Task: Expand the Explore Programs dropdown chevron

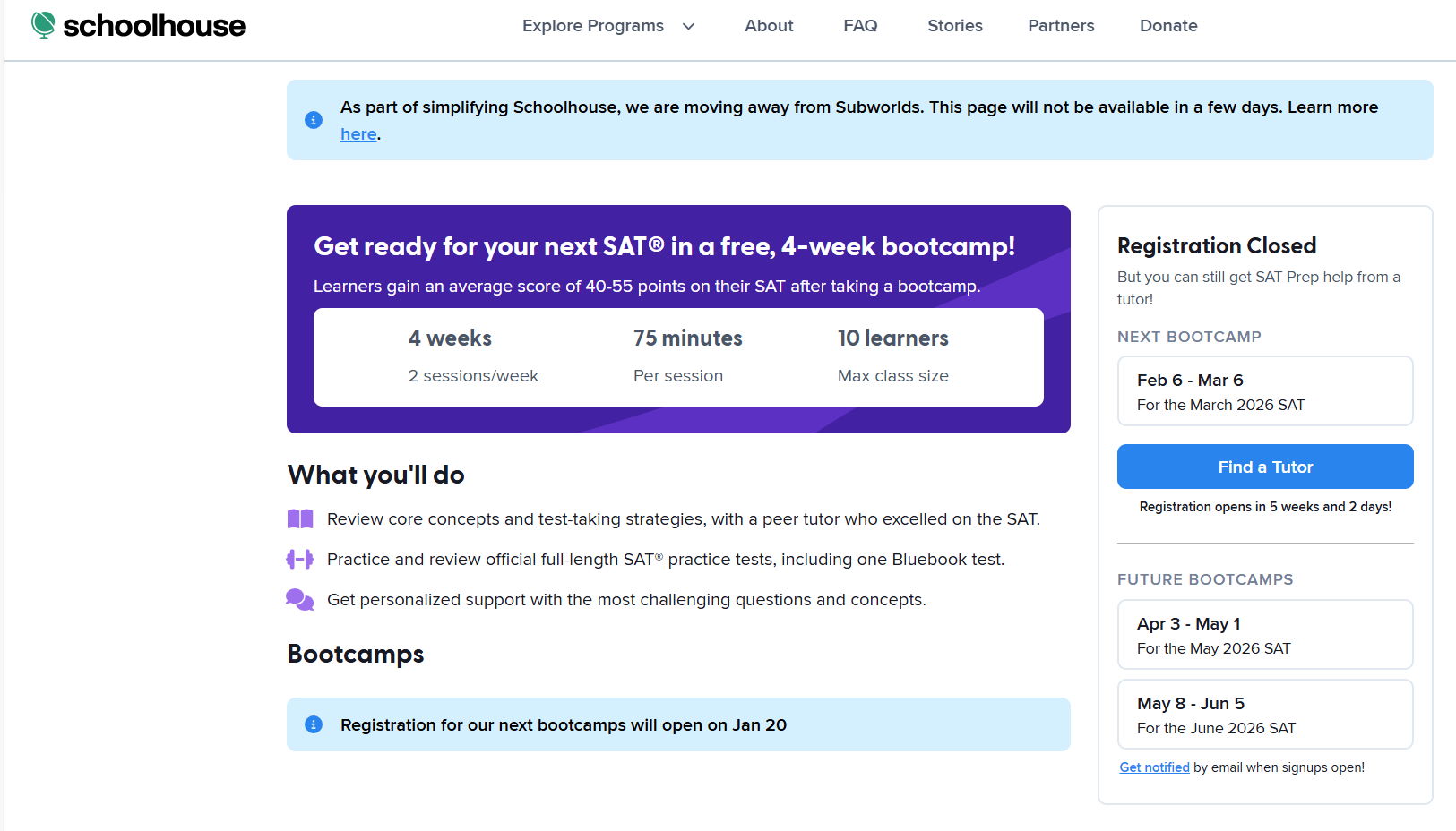Action: [x=688, y=26]
